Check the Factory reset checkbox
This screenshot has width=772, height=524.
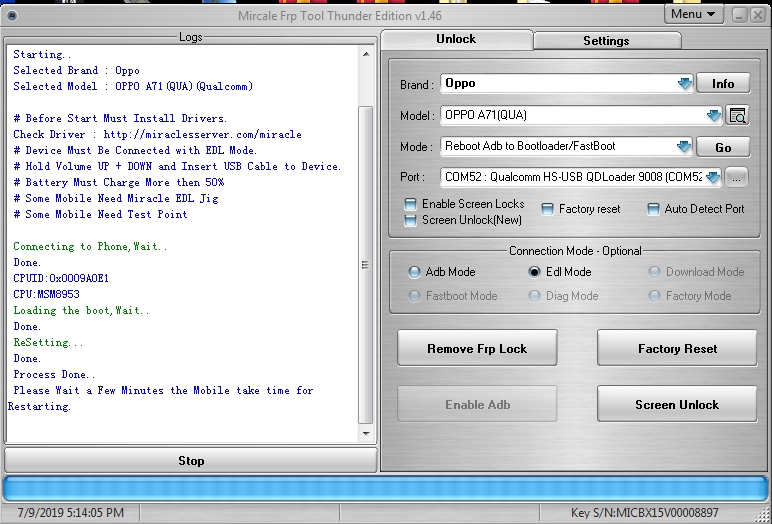[x=547, y=209]
